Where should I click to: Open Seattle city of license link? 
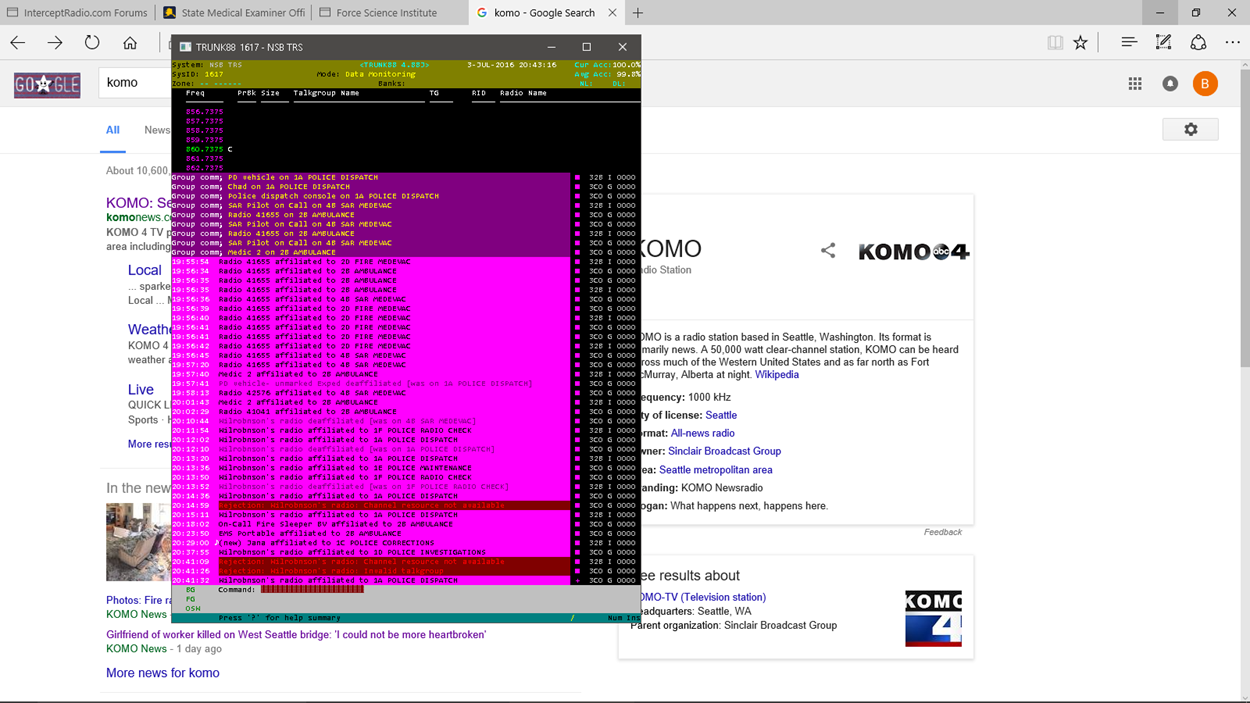pyautogui.click(x=721, y=415)
